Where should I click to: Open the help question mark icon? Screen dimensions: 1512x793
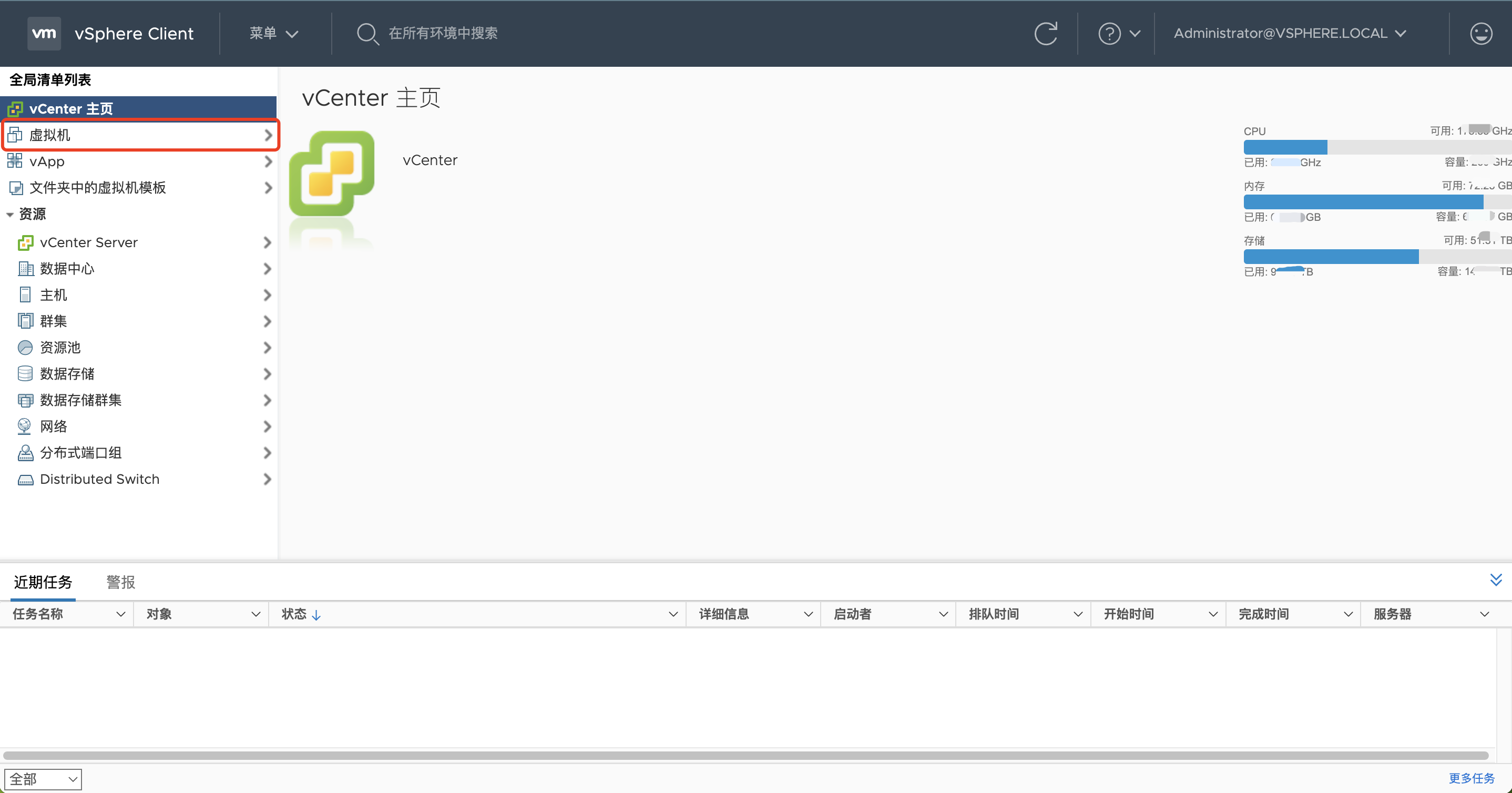pyautogui.click(x=1109, y=34)
